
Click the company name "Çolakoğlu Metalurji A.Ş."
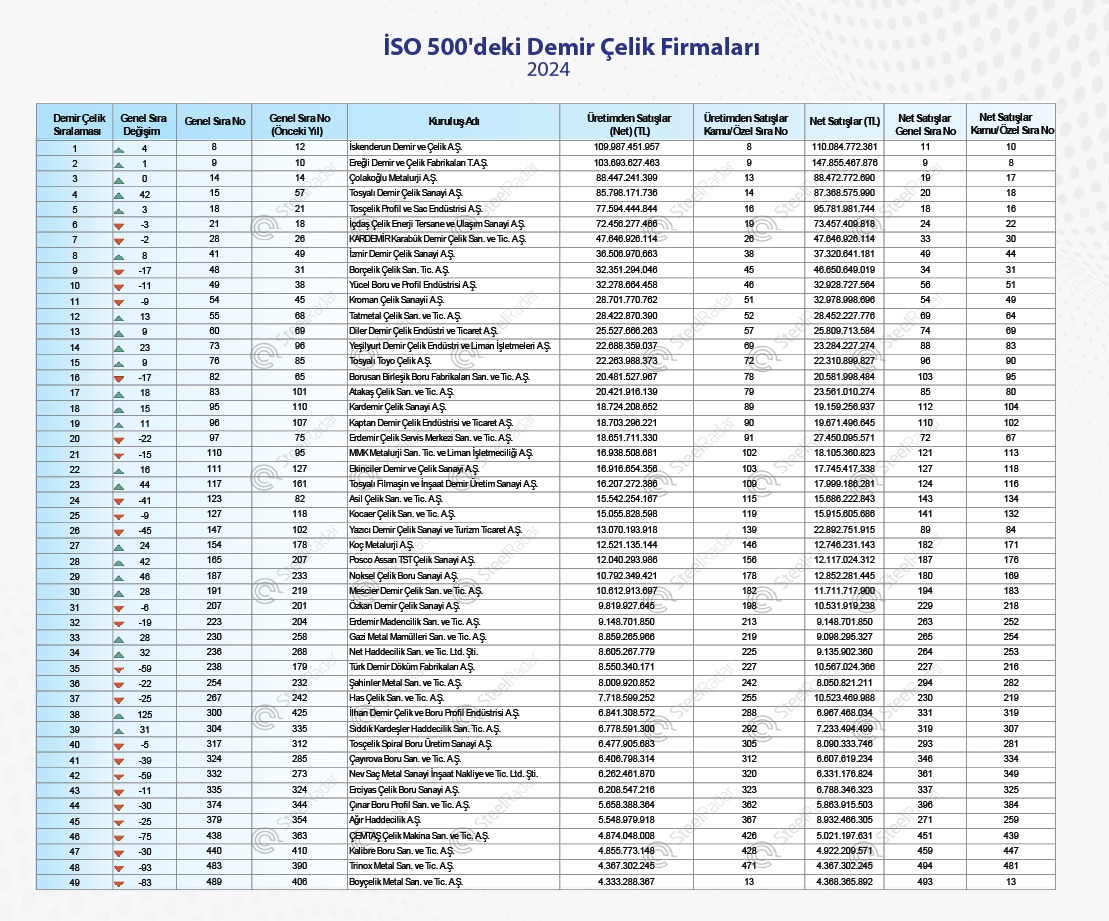393,178
